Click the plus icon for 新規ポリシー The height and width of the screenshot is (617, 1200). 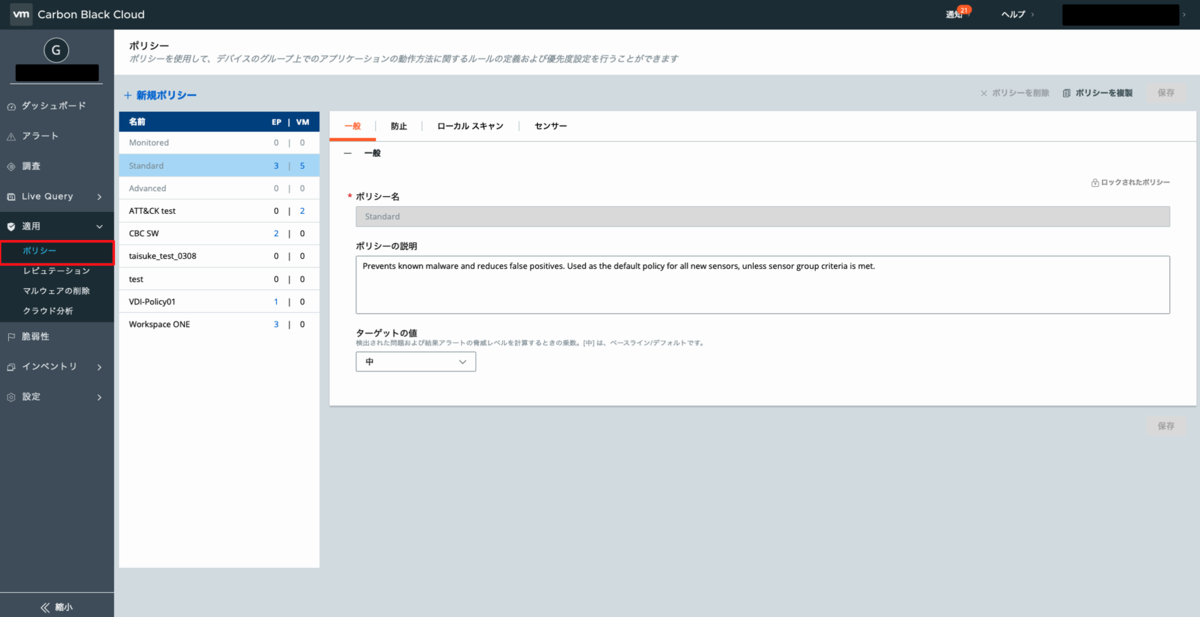click(x=128, y=95)
